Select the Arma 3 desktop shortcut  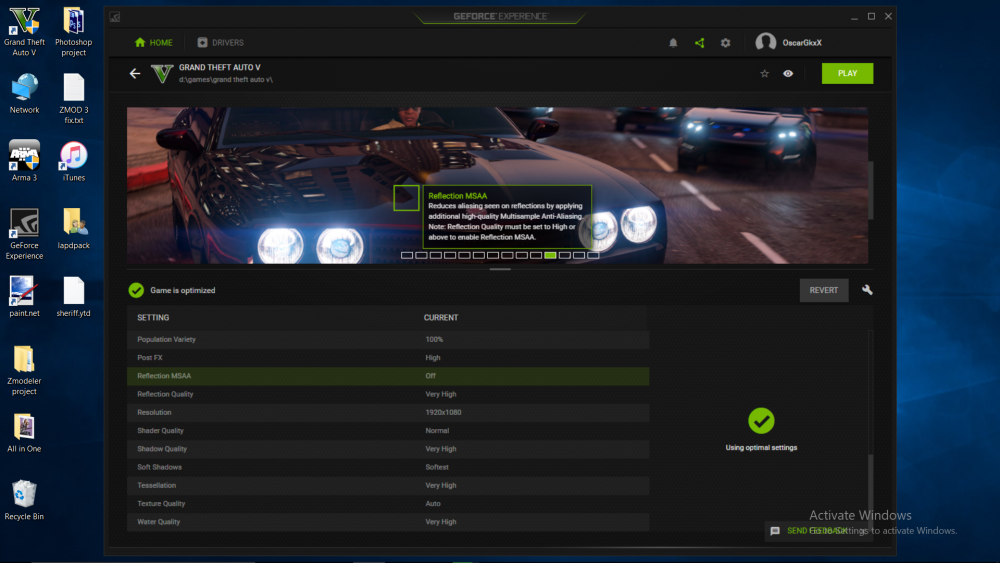click(24, 161)
